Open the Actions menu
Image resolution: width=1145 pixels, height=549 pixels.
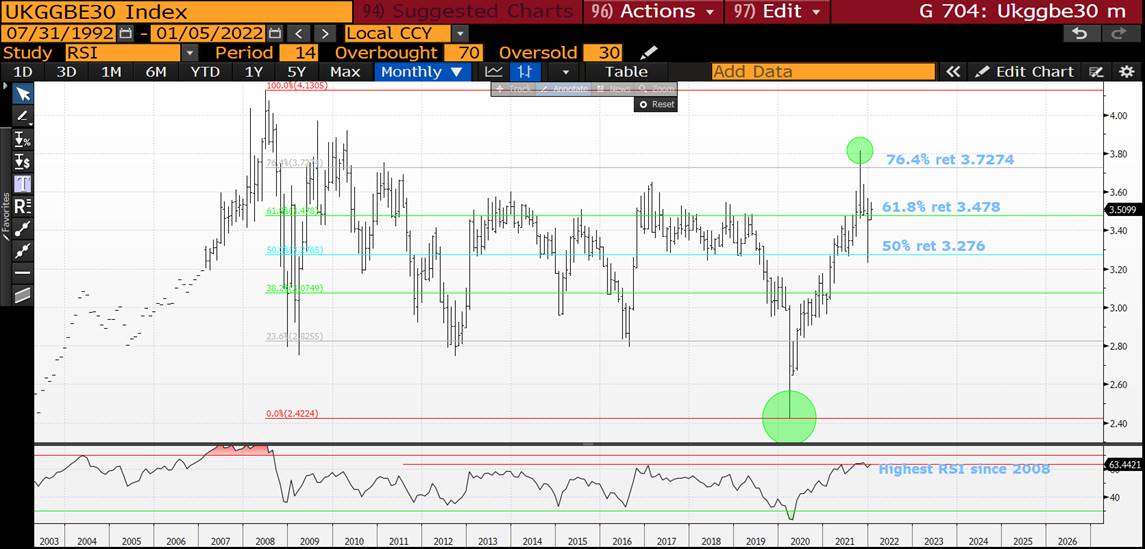tap(654, 11)
